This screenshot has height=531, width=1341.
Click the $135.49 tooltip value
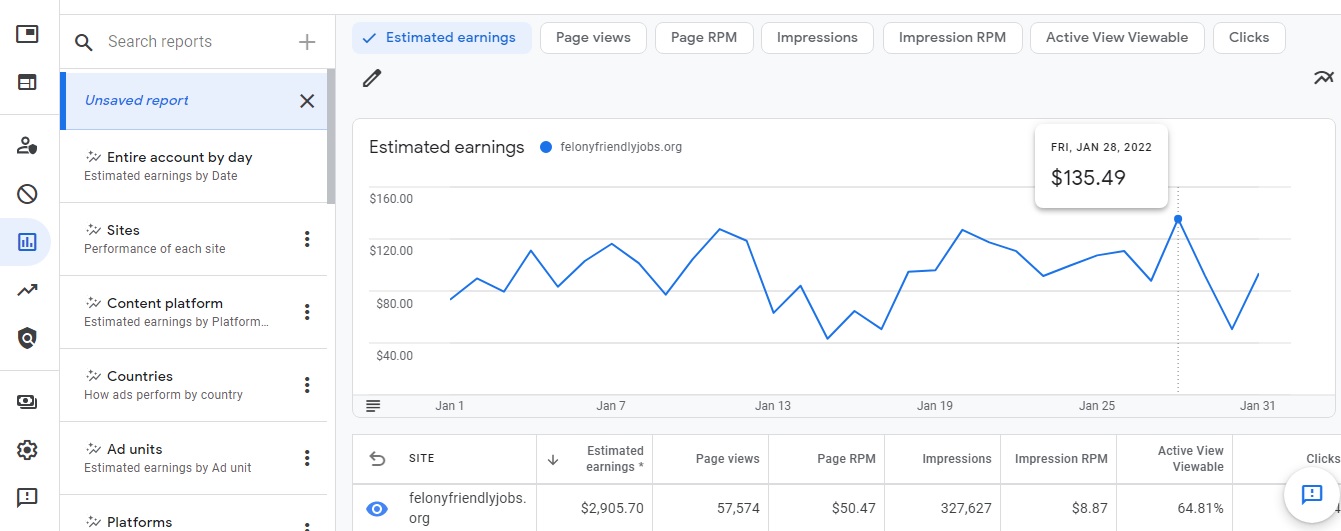click(1088, 178)
